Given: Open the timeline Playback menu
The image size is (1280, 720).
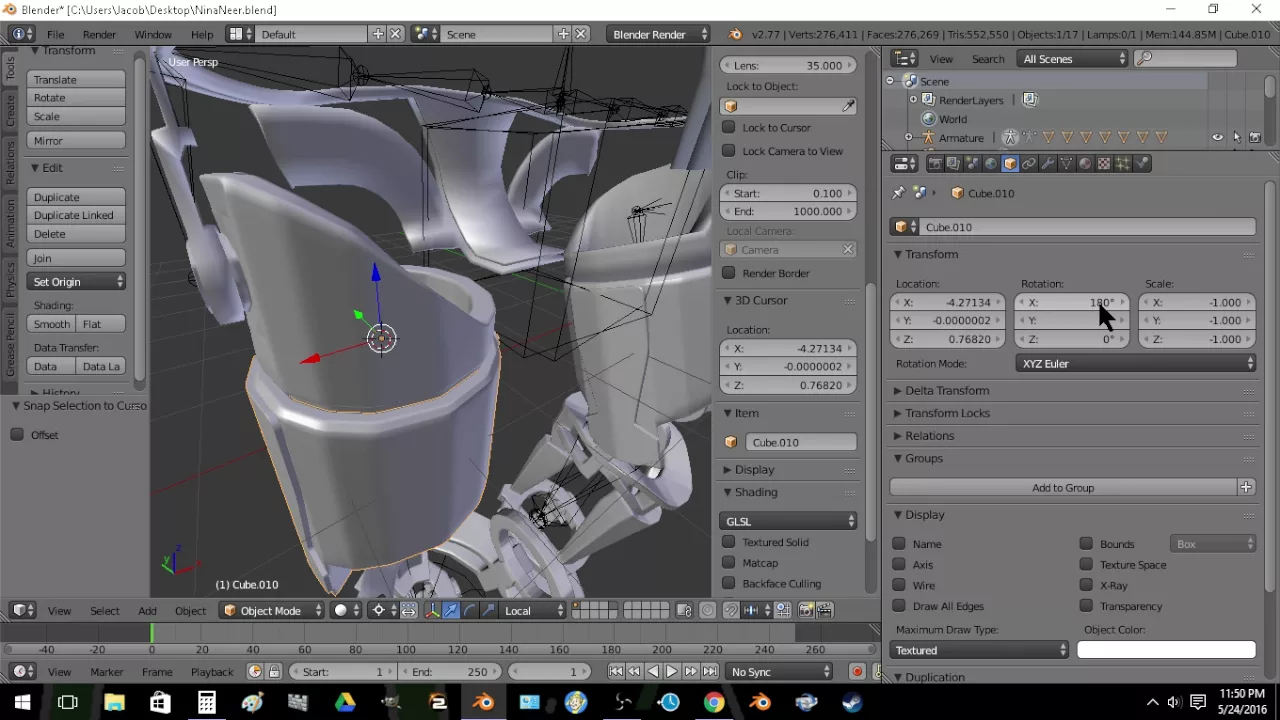Looking at the screenshot, I should coord(212,672).
